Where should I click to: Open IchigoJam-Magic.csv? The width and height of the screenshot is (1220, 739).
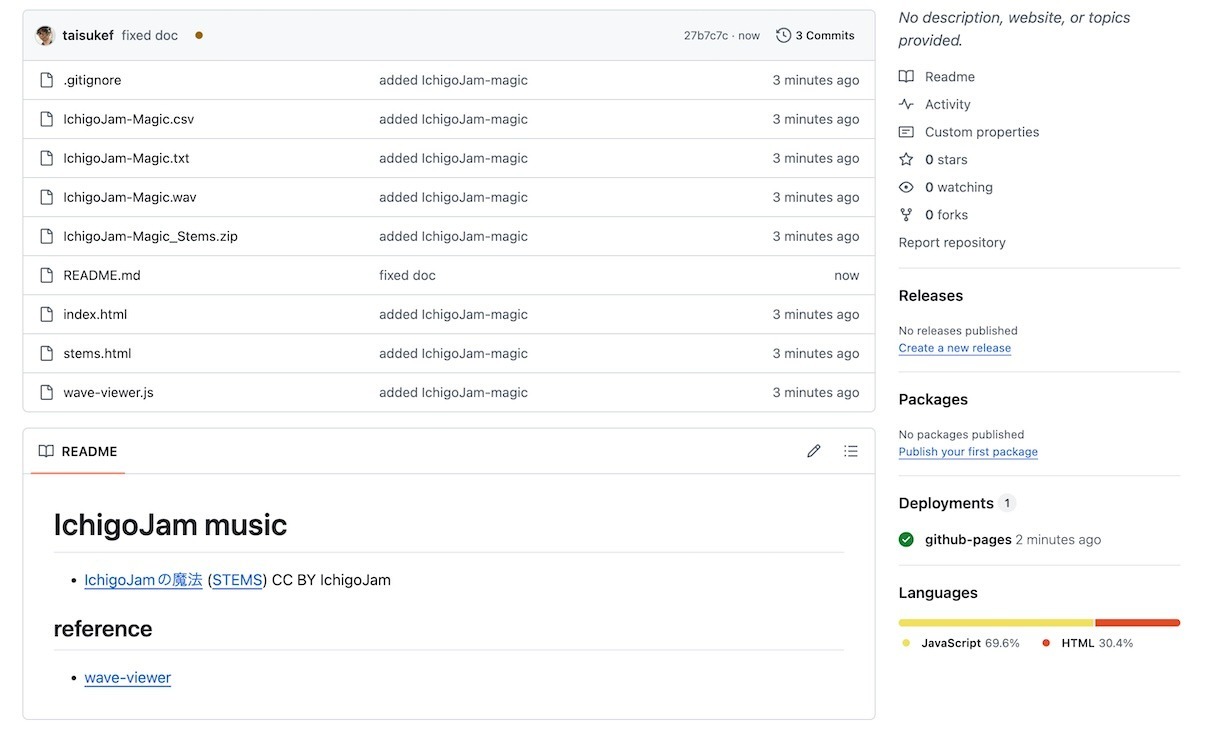[x=129, y=119]
